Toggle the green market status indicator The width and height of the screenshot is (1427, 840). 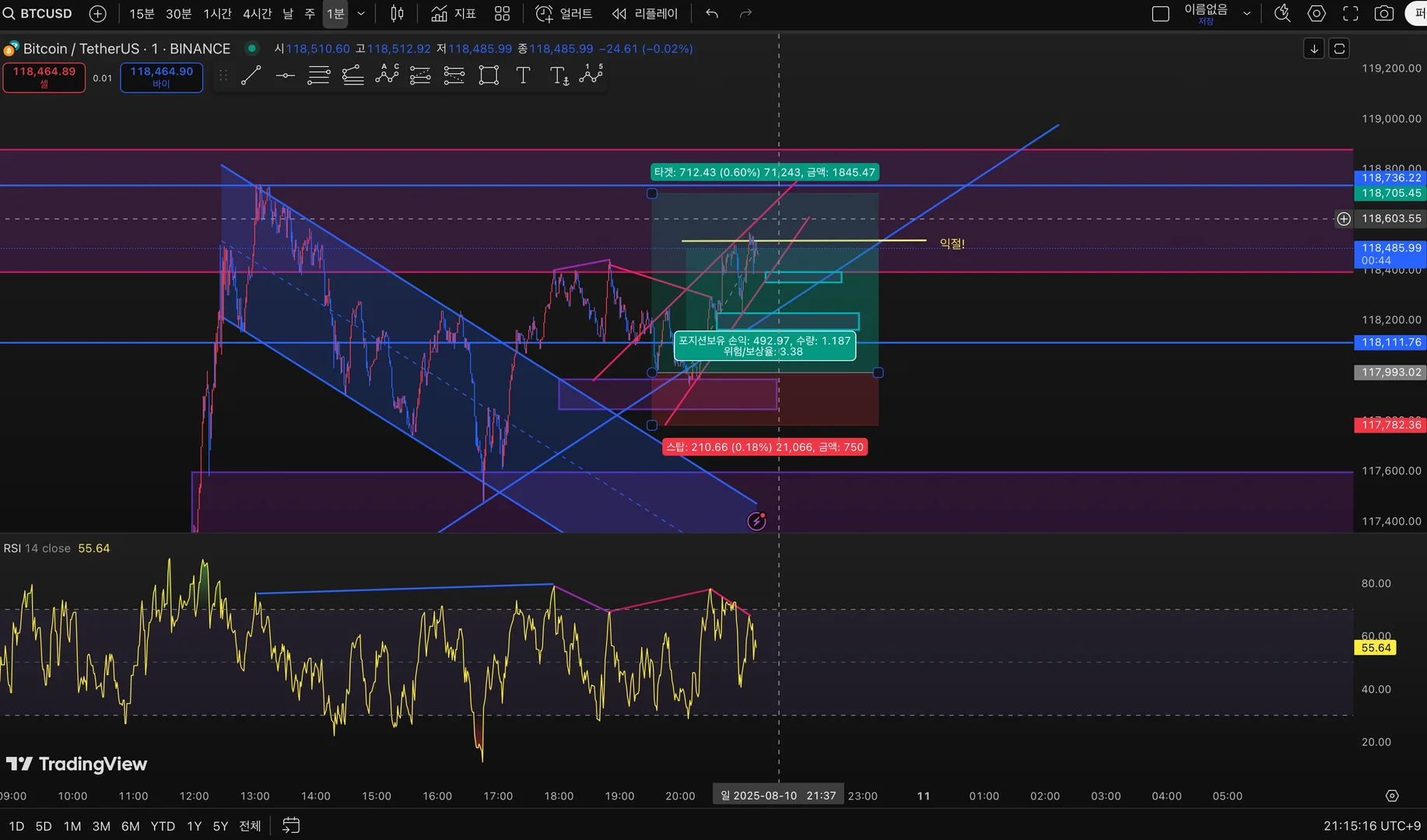tap(251, 48)
